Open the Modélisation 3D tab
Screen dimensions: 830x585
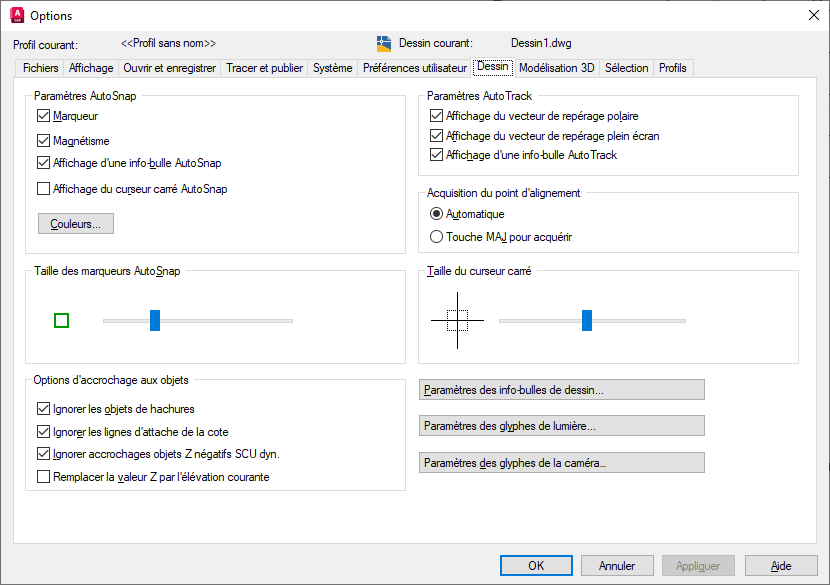click(556, 68)
